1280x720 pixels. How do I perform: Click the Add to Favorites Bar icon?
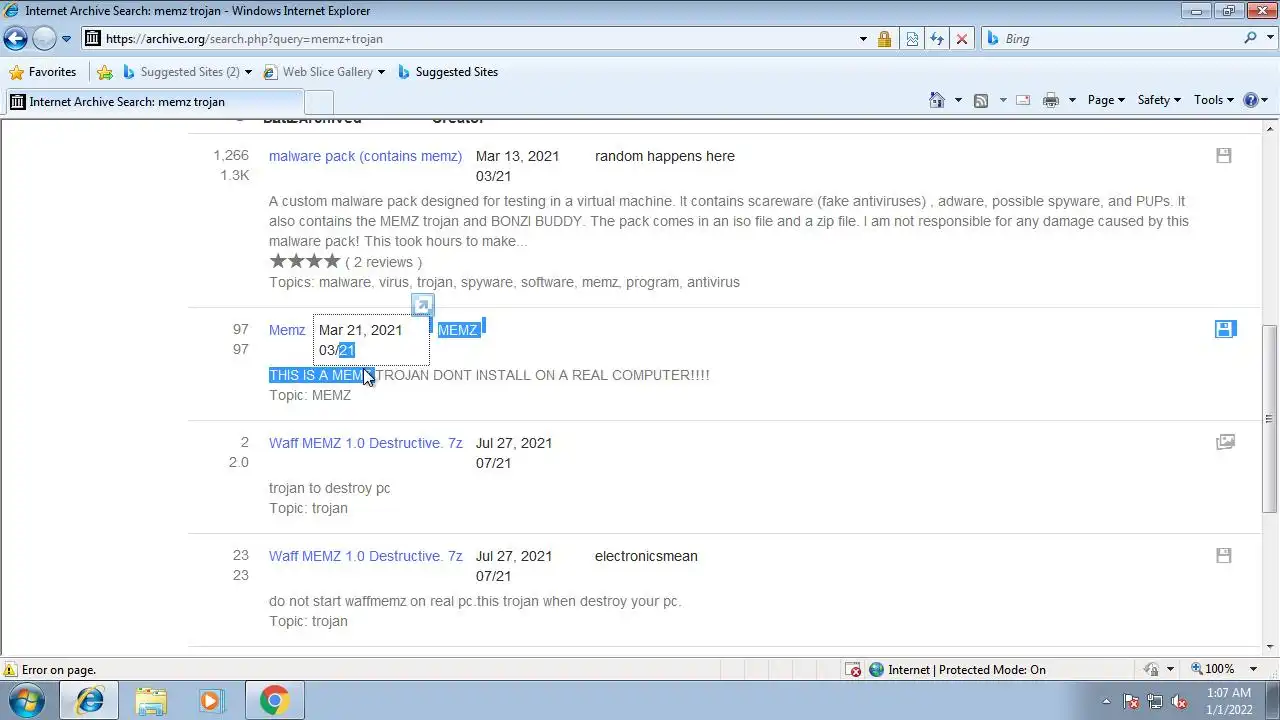[105, 72]
